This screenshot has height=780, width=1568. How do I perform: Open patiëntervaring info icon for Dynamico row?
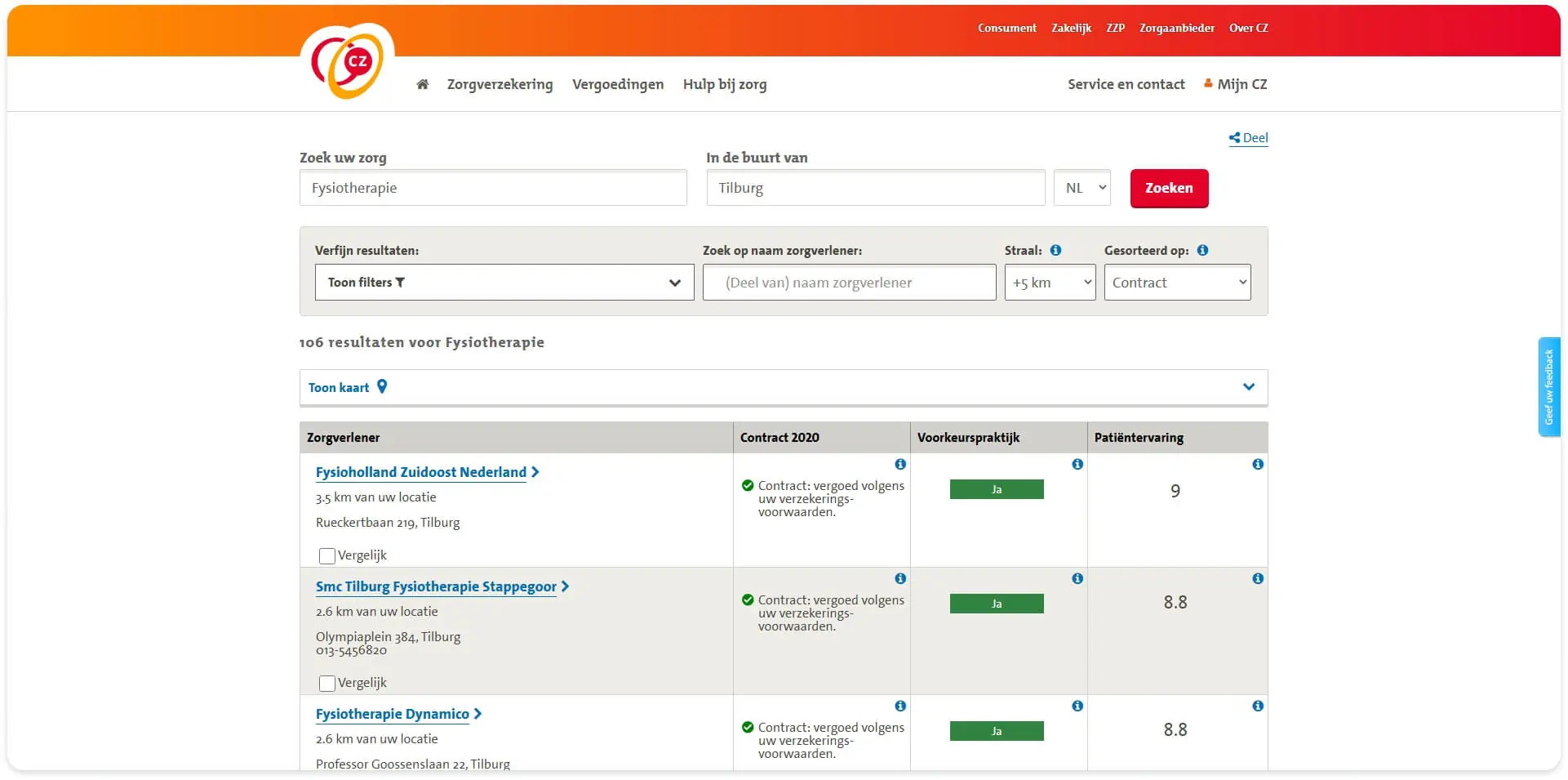(x=1258, y=706)
